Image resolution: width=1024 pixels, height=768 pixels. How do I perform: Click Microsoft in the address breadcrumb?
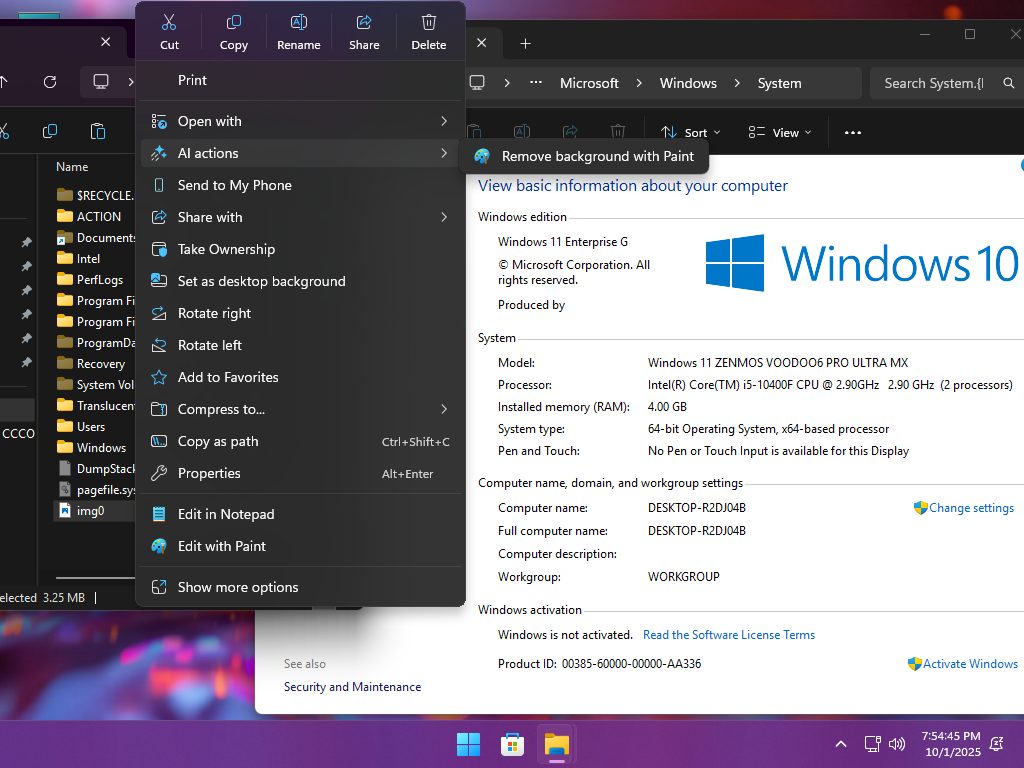(589, 84)
